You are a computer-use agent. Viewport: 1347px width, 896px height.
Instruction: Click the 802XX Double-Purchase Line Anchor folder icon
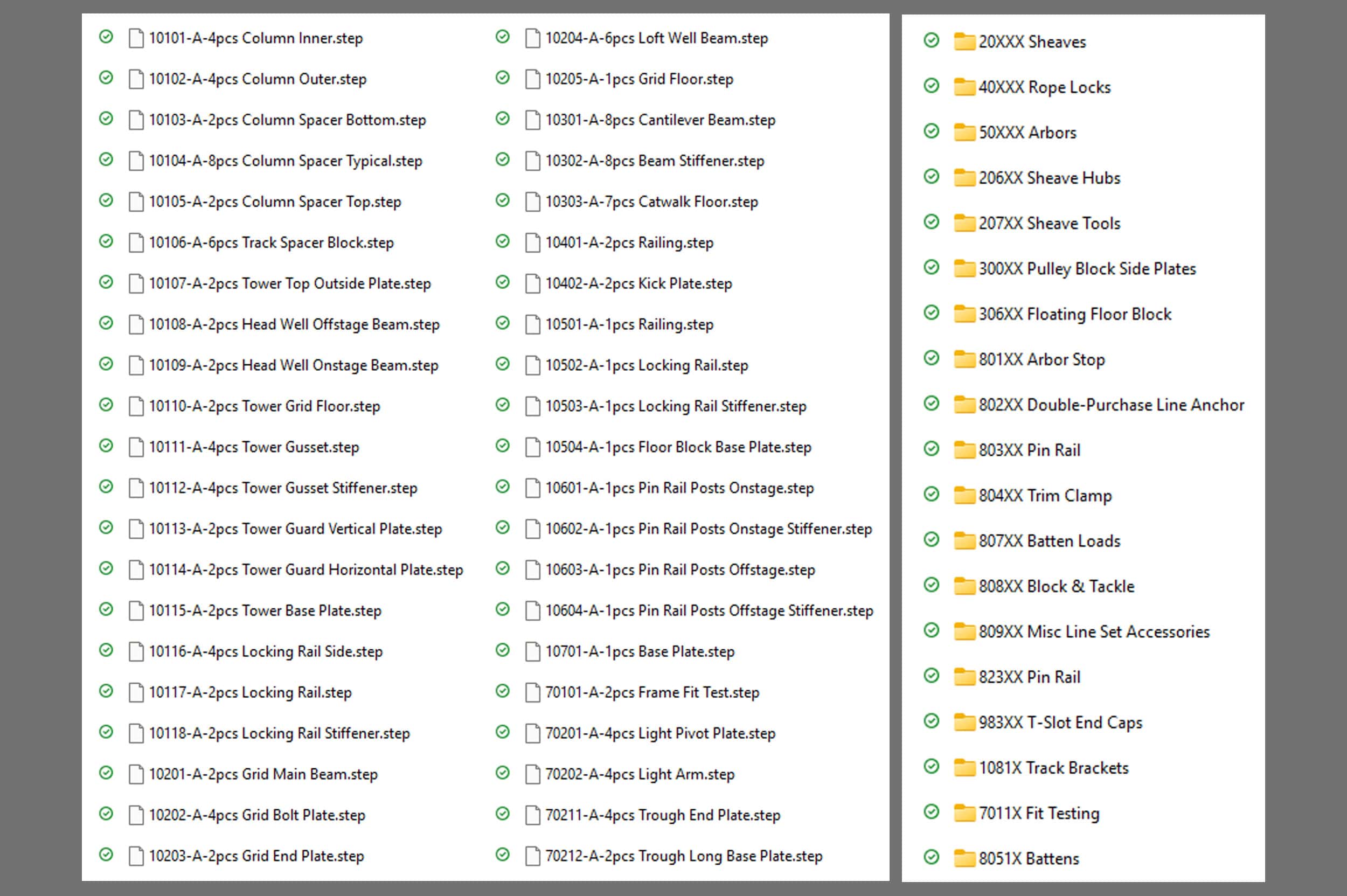[964, 405]
